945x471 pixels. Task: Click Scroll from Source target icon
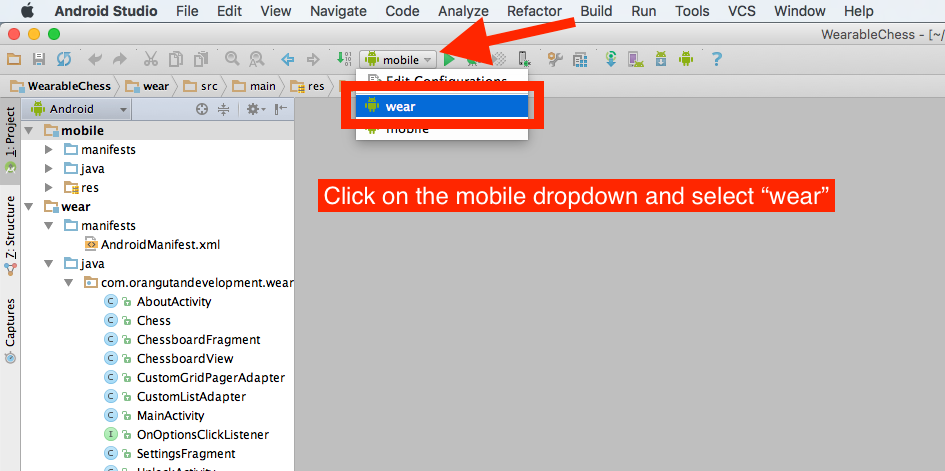pos(202,109)
